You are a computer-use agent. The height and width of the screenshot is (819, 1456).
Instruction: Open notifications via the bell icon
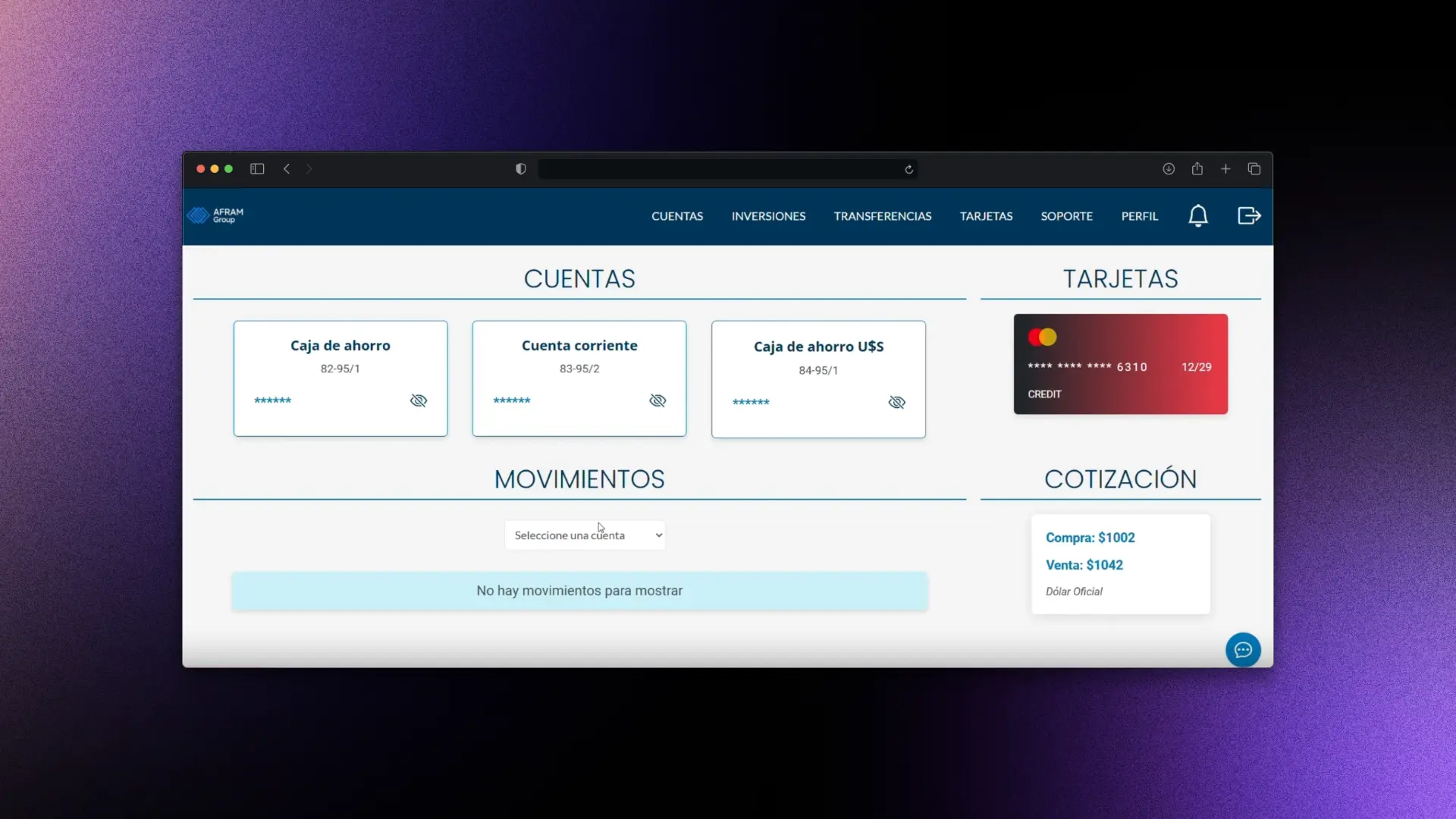click(x=1198, y=215)
